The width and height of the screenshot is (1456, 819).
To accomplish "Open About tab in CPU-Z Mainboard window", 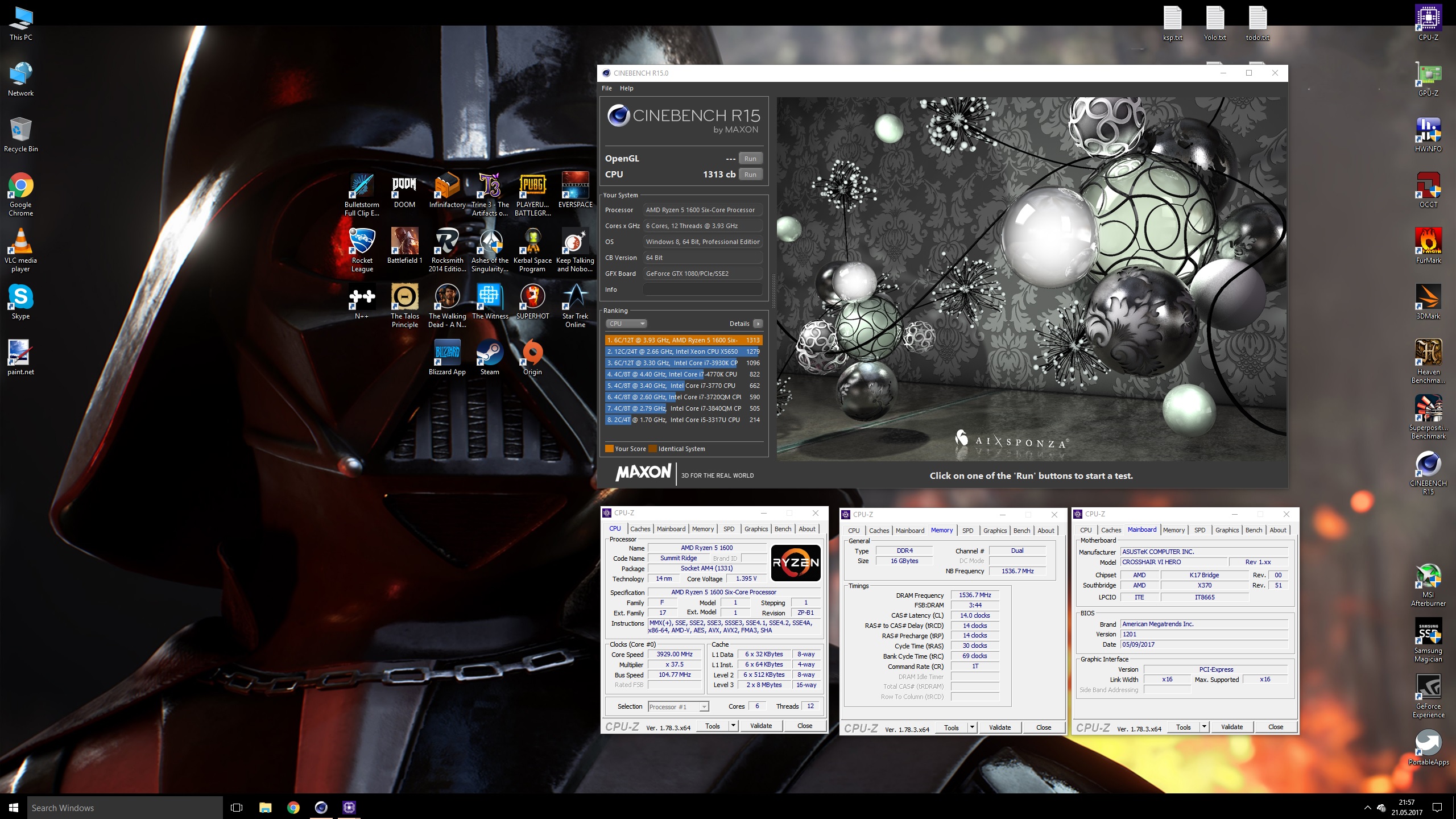I will (x=1277, y=530).
